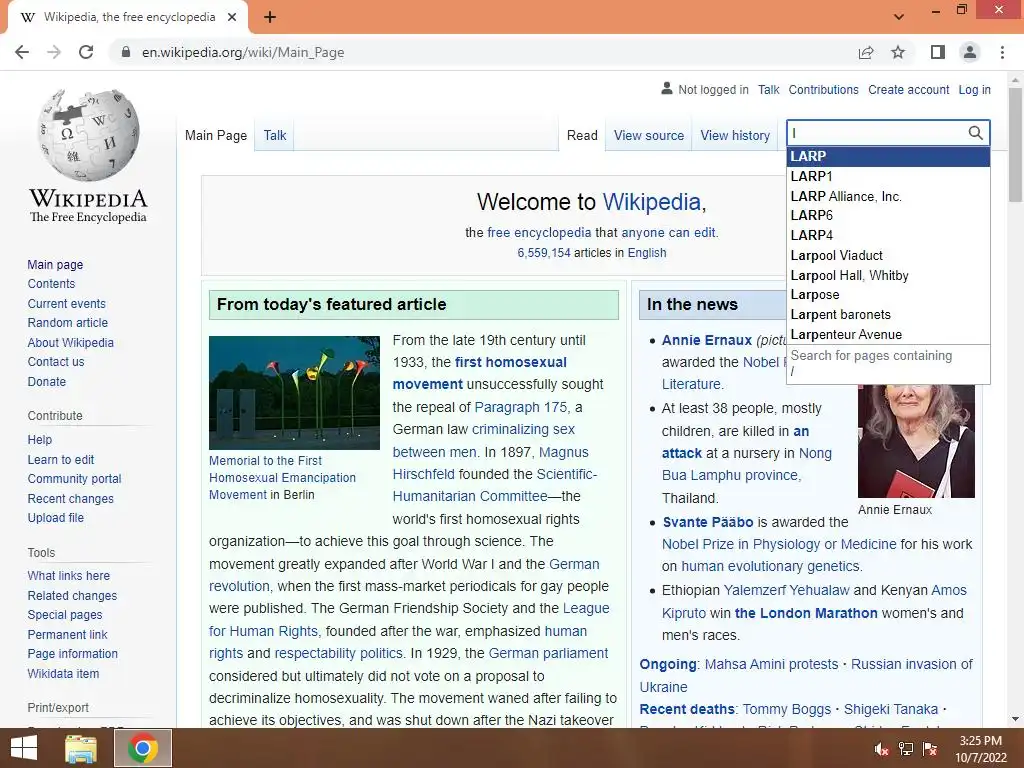1024x768 pixels.
Task: Close the Wikipedia tab with its X
Action: tap(232, 17)
